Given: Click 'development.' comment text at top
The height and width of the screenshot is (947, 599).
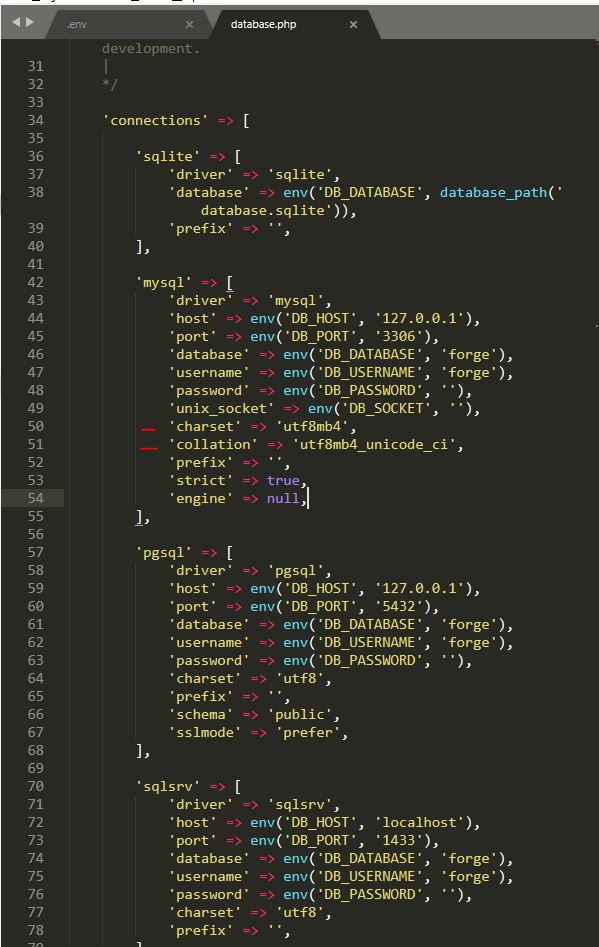Looking at the screenshot, I should click(150, 48).
